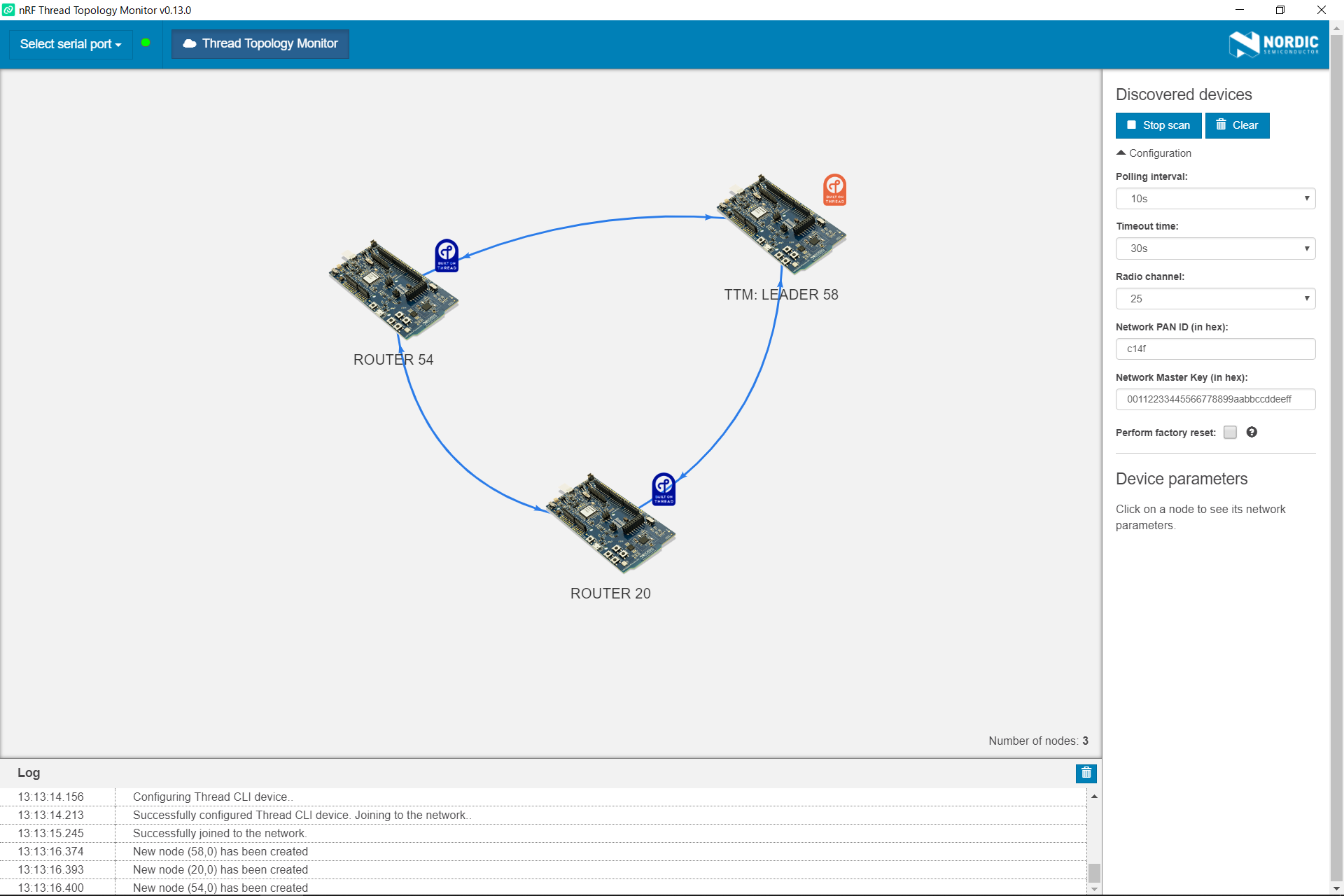Click the ROUTER 54 board node

(393, 290)
